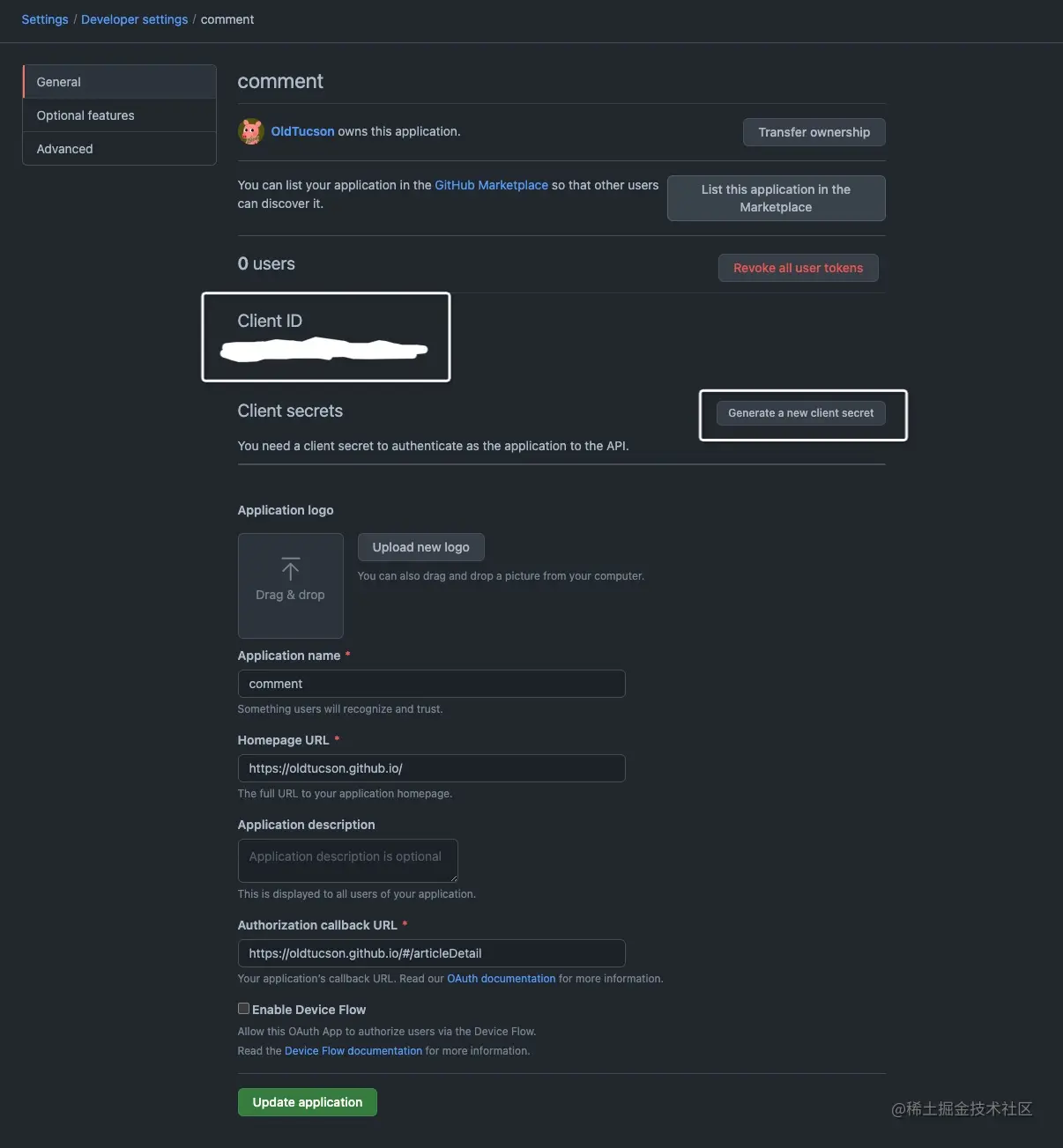
Task: Focus the Application name field
Action: (431, 684)
